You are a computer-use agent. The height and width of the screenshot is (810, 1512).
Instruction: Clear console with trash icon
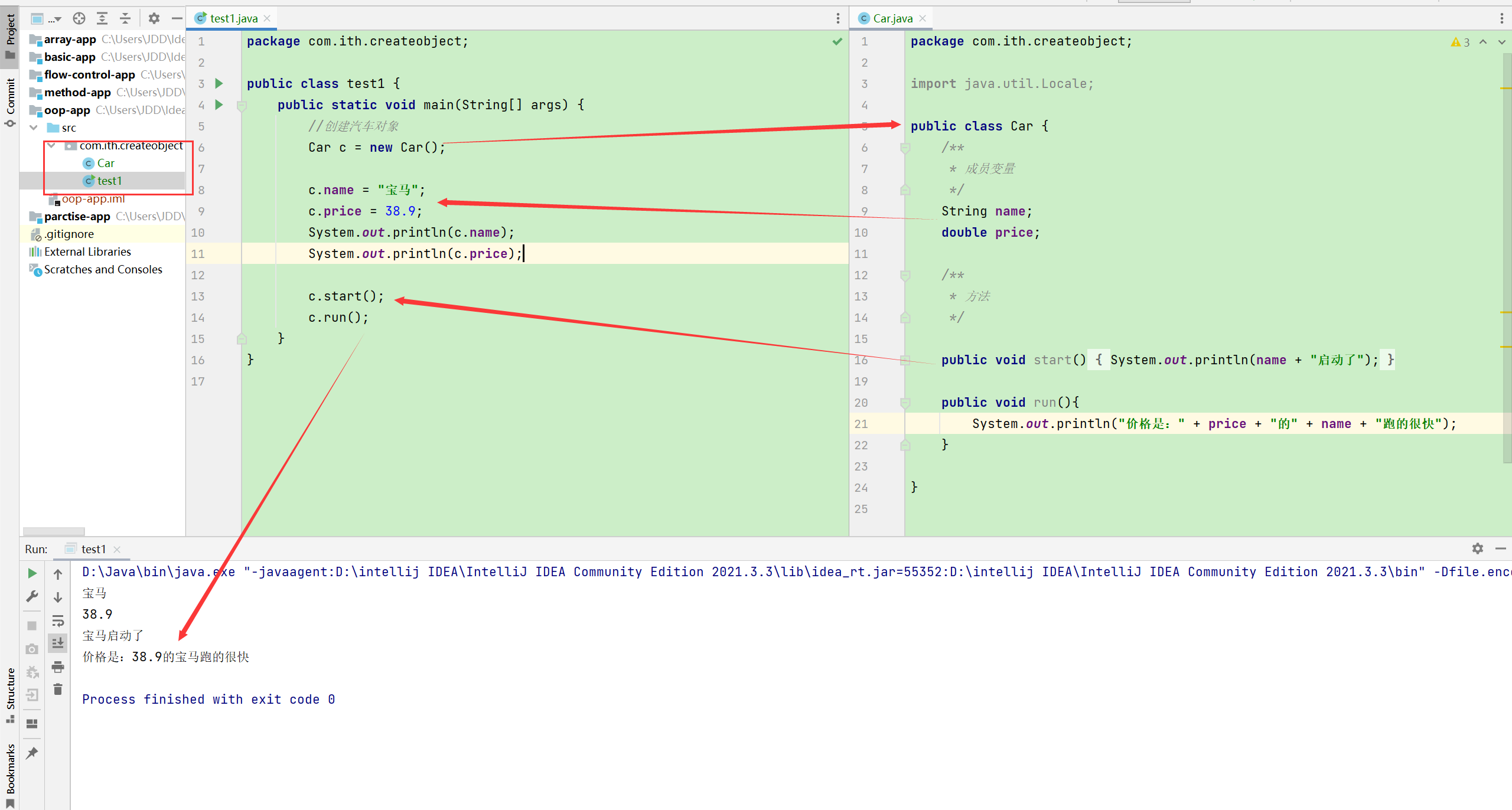pyautogui.click(x=58, y=689)
